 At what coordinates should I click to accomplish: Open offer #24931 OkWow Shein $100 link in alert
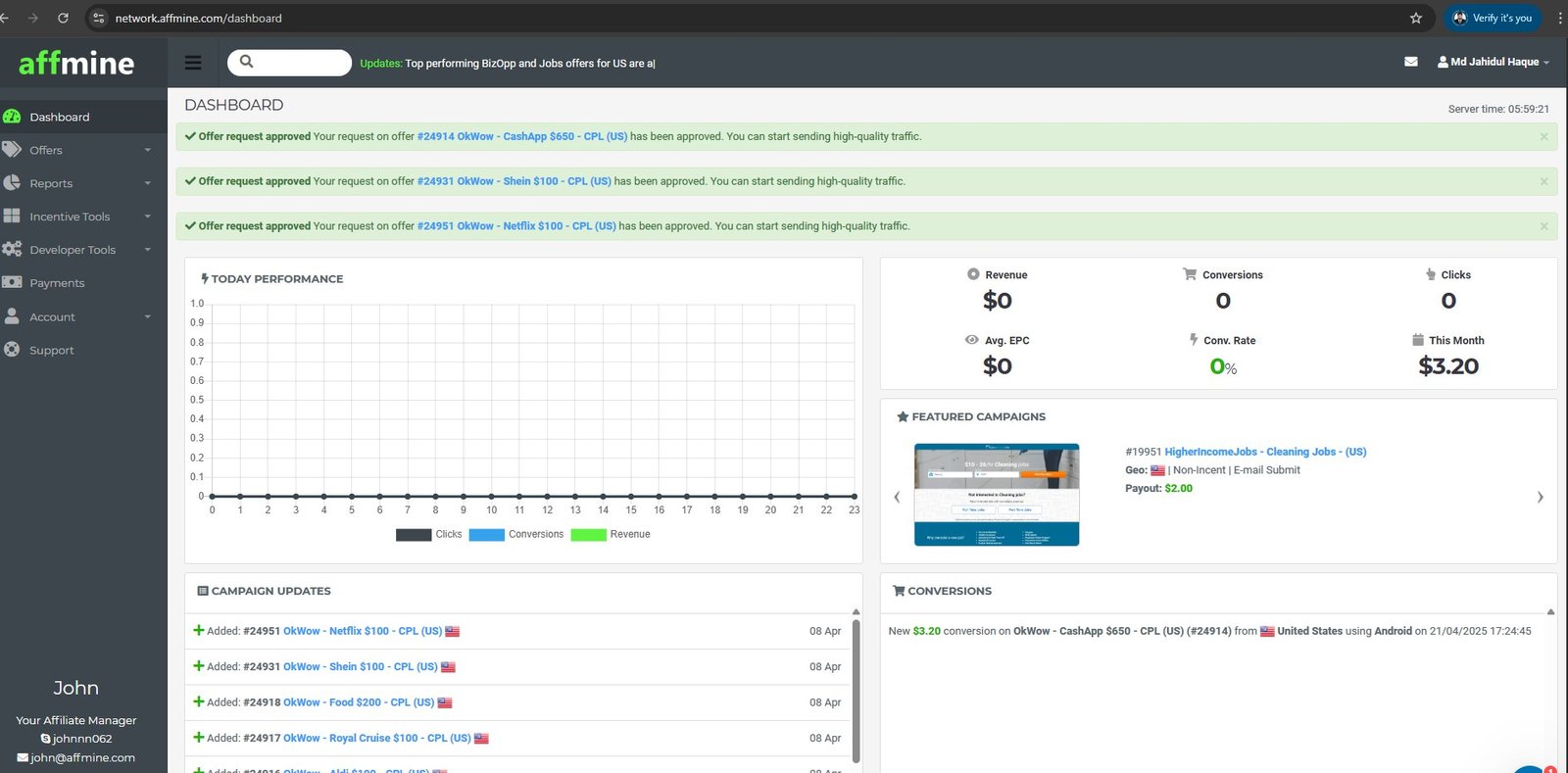point(514,181)
